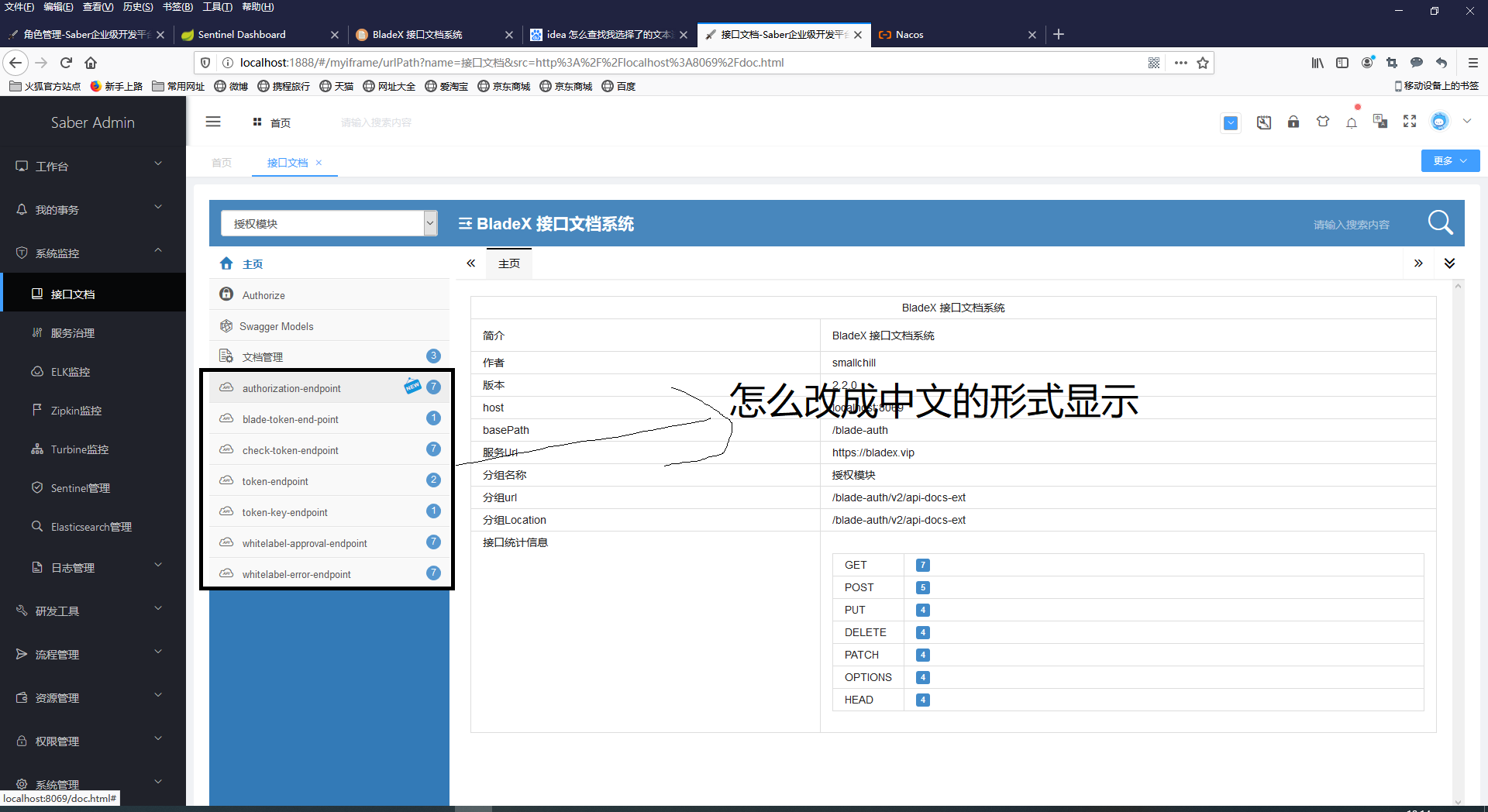Click the language switch icon in top bar
The height and width of the screenshot is (812, 1488).
click(x=1380, y=122)
